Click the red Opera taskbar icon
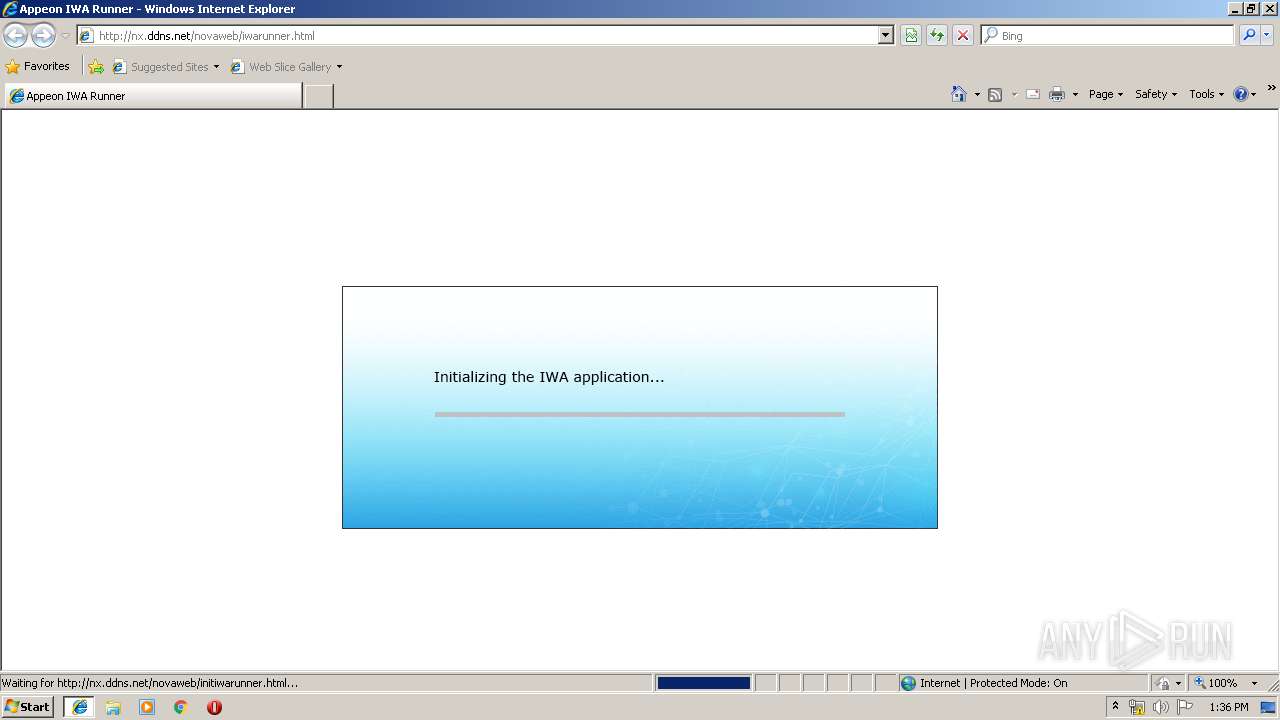This screenshot has height=720, width=1280. pos(214,707)
